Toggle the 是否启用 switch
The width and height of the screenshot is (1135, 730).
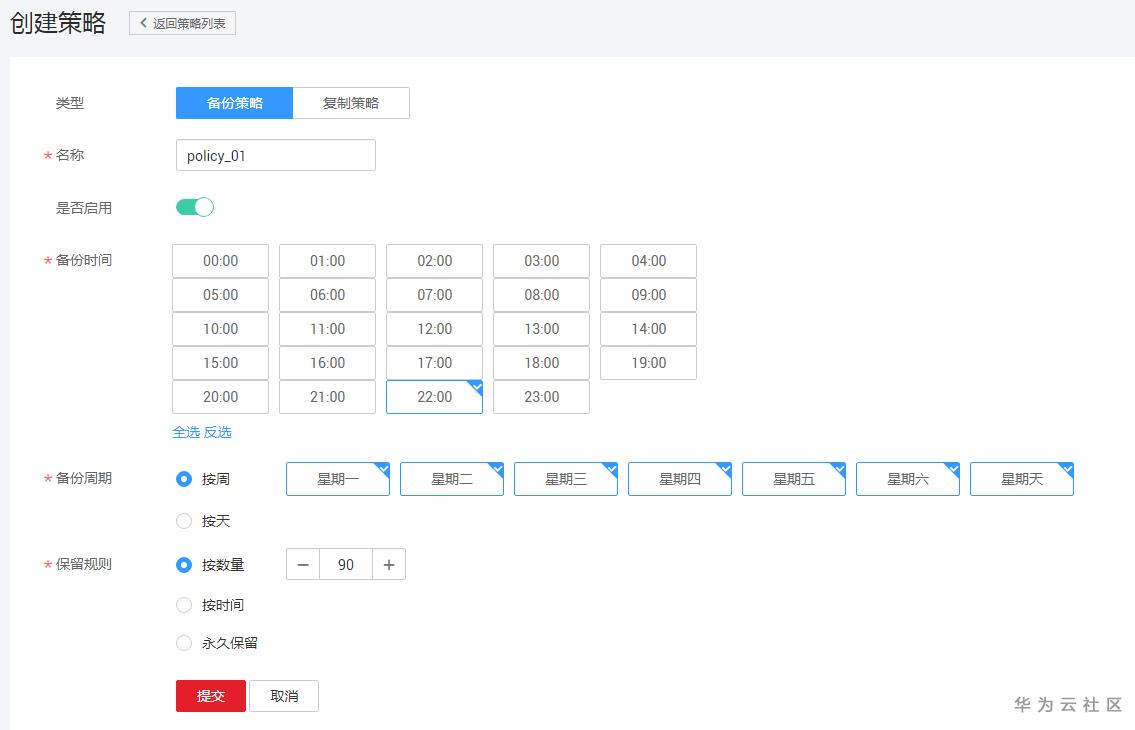[195, 207]
